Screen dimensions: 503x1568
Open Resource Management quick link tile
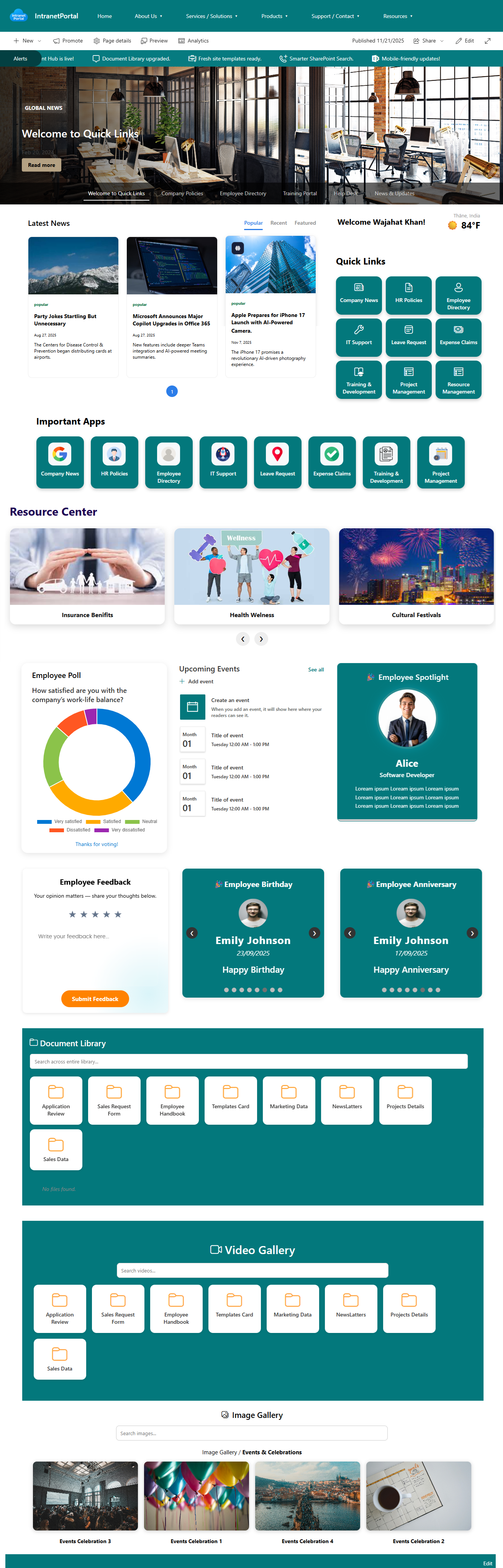(459, 380)
